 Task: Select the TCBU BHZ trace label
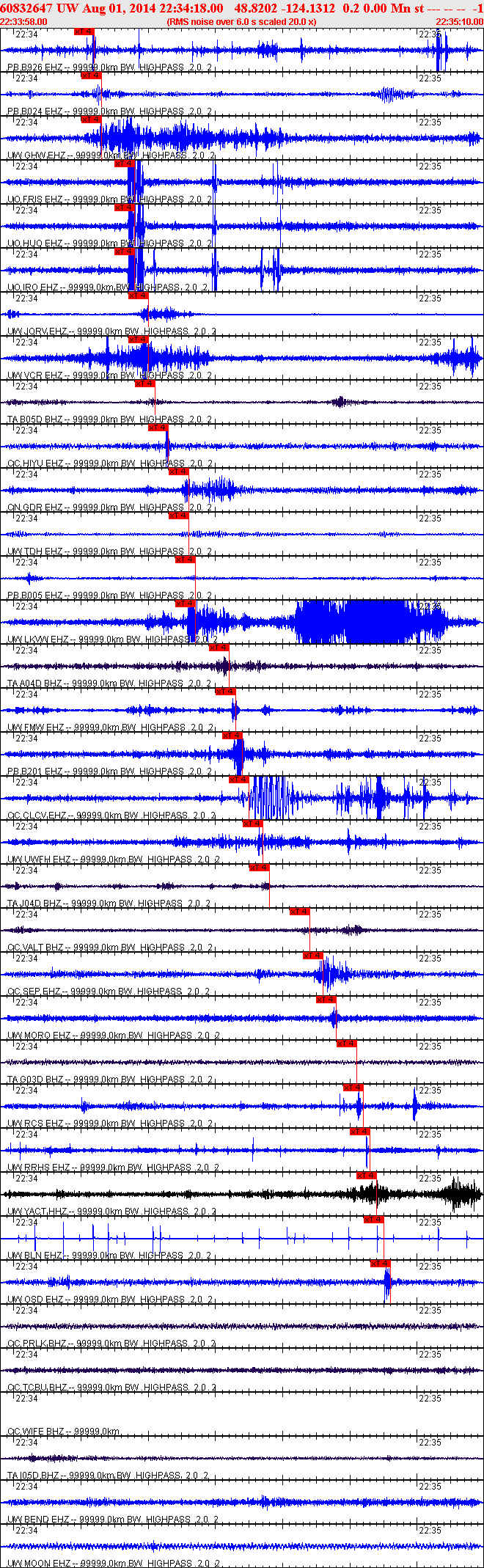click(111, 1388)
